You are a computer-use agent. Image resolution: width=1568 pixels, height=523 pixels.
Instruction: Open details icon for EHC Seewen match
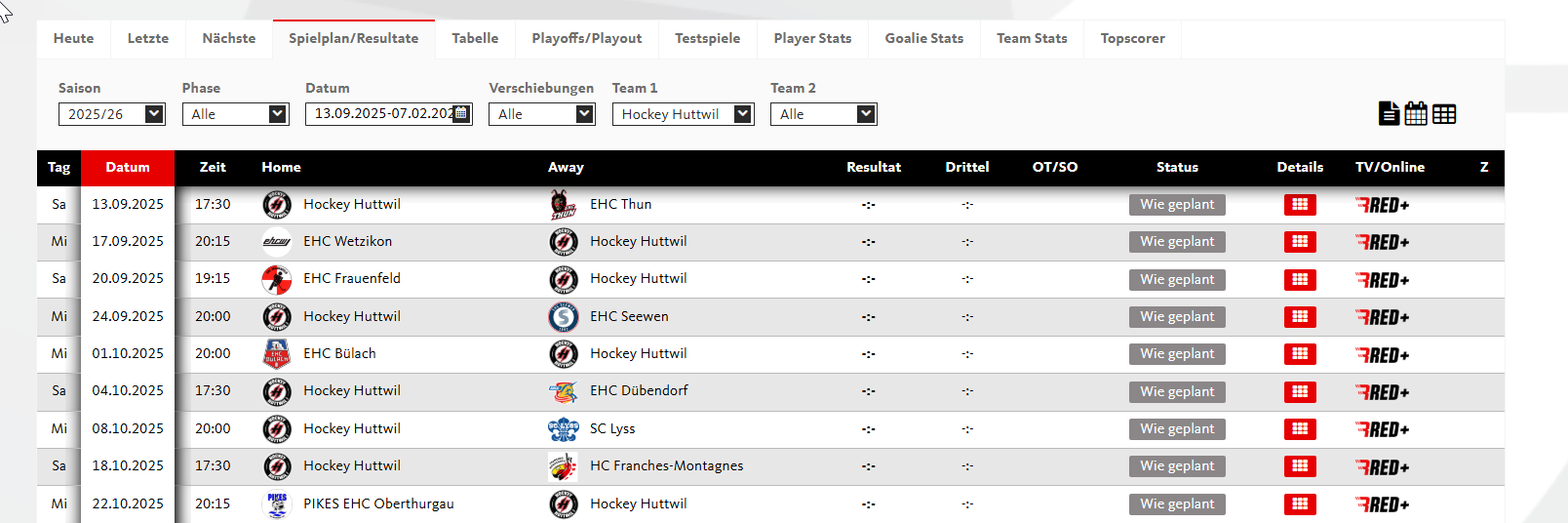[x=1300, y=317]
